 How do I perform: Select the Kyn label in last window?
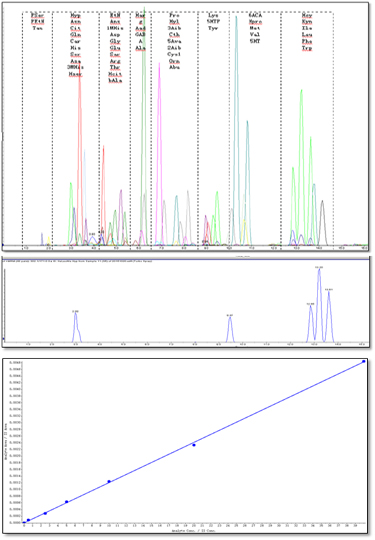click(x=307, y=22)
